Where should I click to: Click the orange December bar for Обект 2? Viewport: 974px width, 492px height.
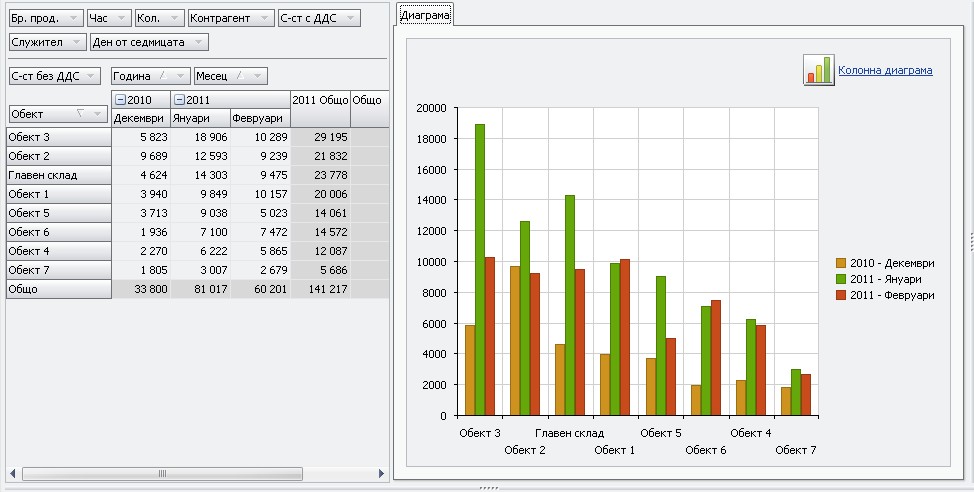[x=515, y=340]
